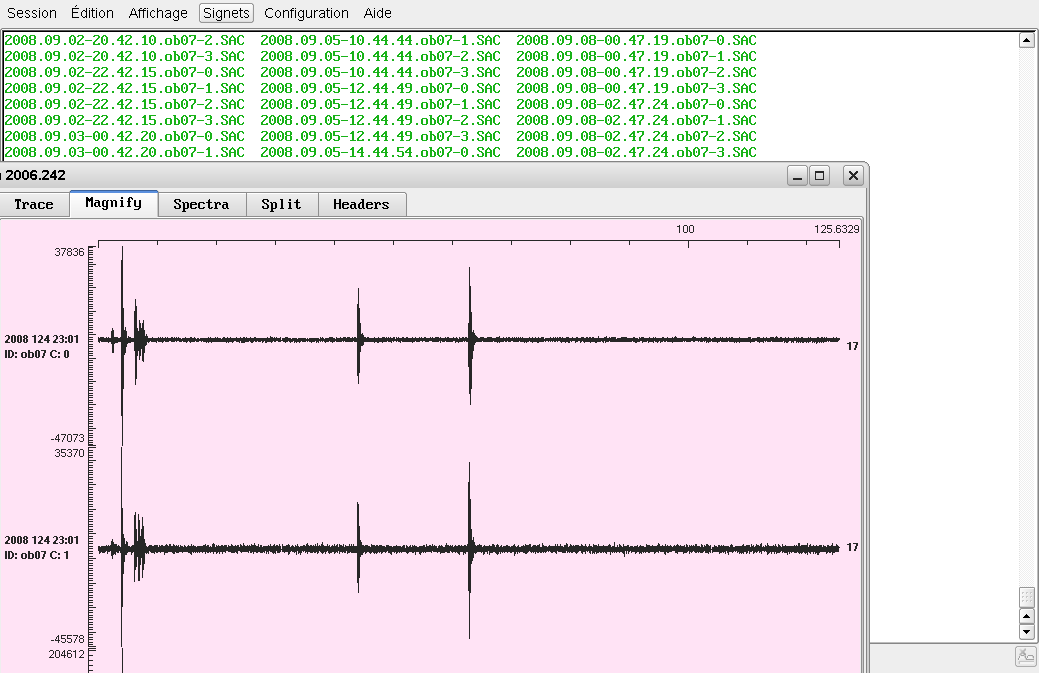Expand the Configuration menu
1039x673 pixels.
[306, 13]
